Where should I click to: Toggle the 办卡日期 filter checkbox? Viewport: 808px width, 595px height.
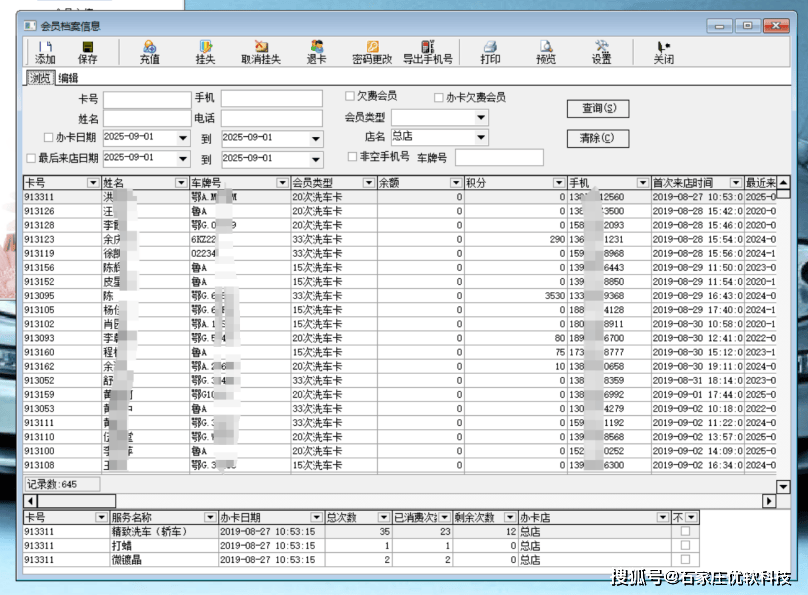point(49,138)
